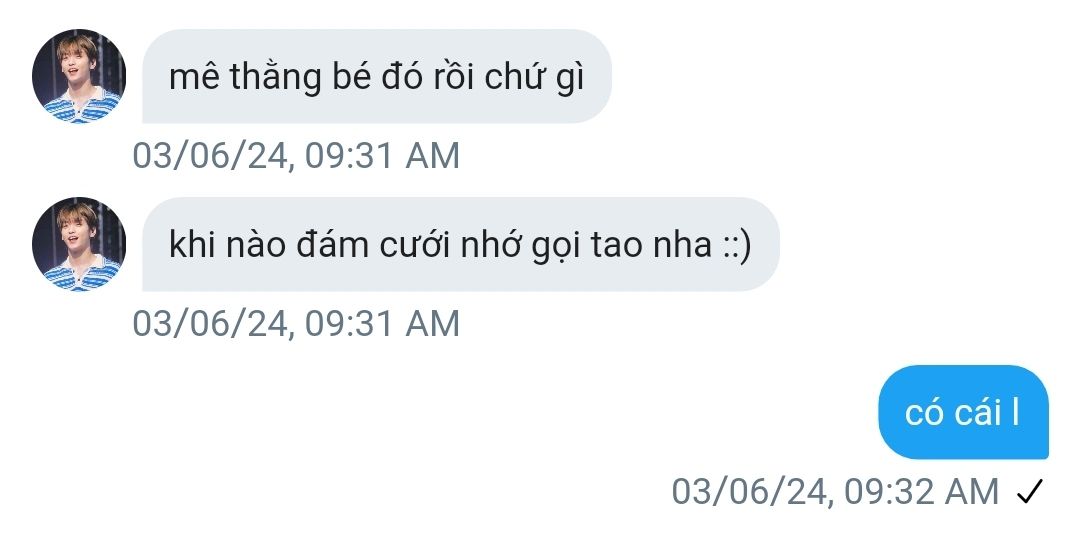Click the words "chứ gì" ending the first message
The image size is (1079, 558).
(534, 77)
